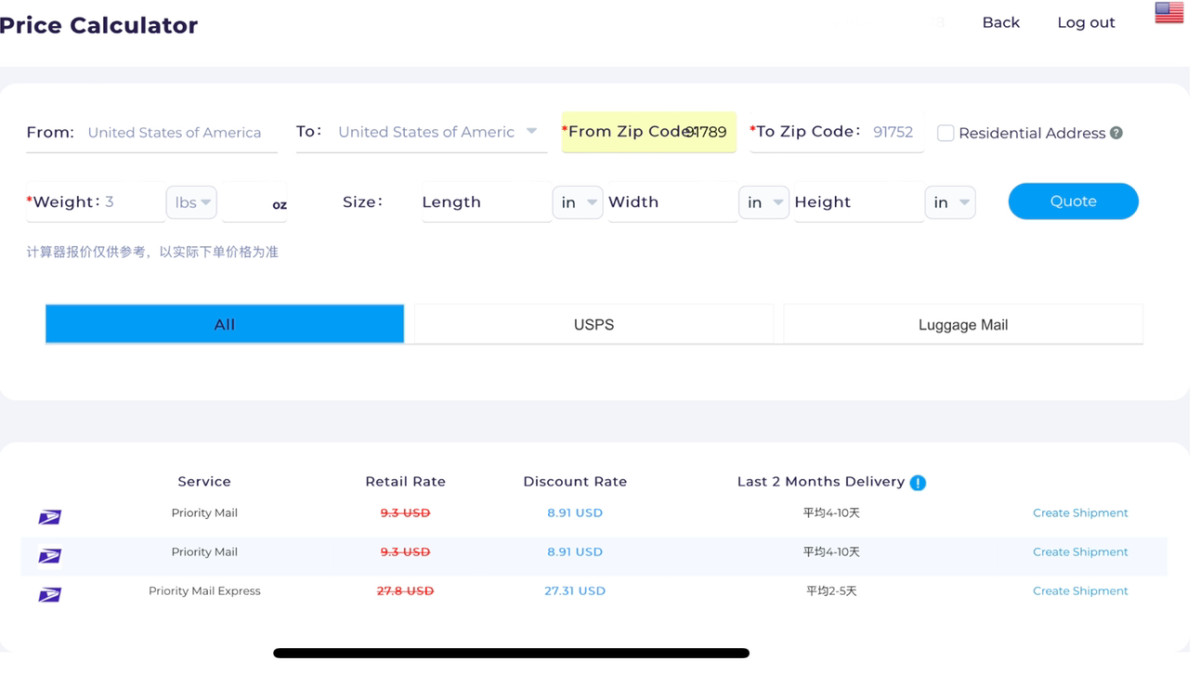Enable the Residential Address checkbox
Viewport: 1200px width, 674px height.
[x=945, y=133]
